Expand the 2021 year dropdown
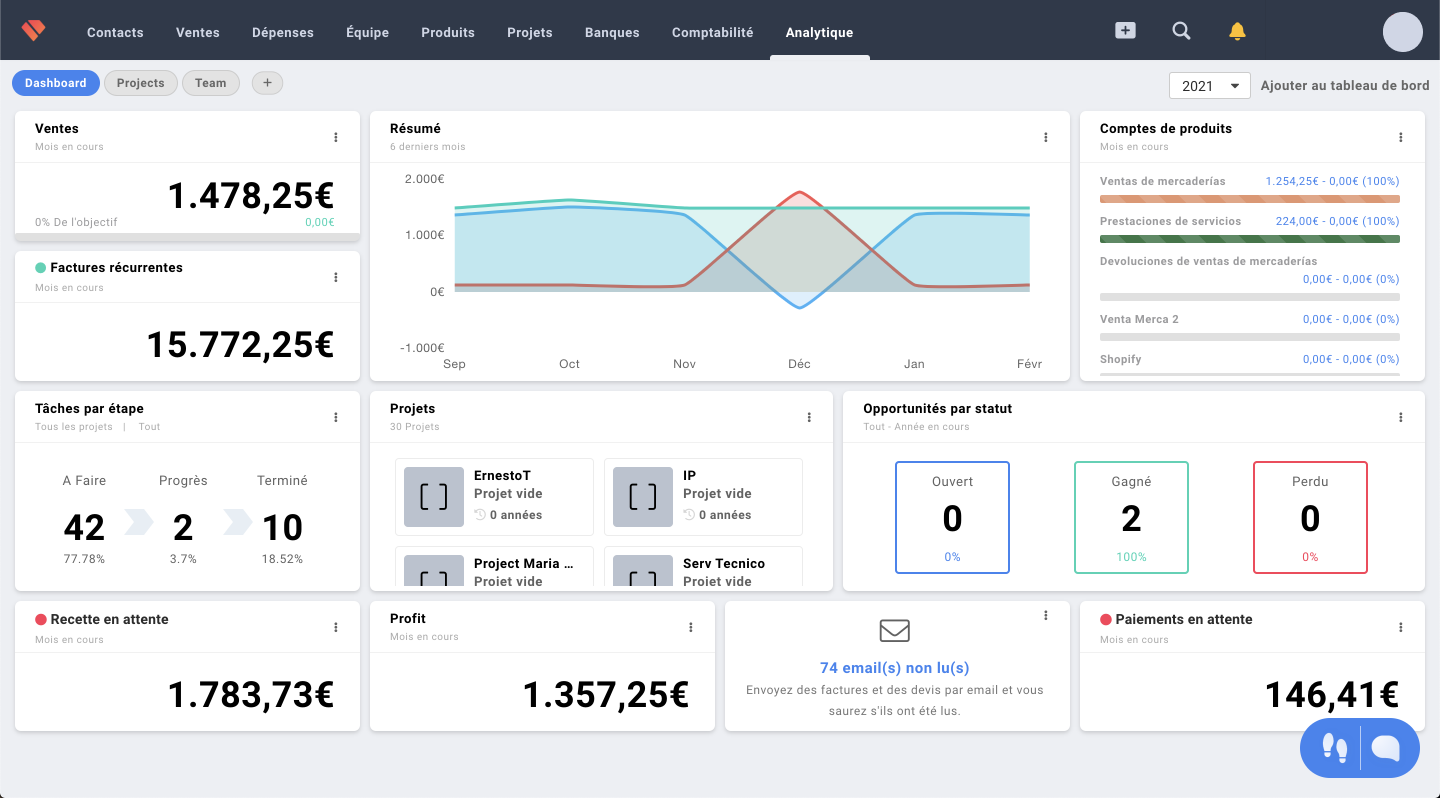This screenshot has height=798, width=1440. (x=1210, y=86)
